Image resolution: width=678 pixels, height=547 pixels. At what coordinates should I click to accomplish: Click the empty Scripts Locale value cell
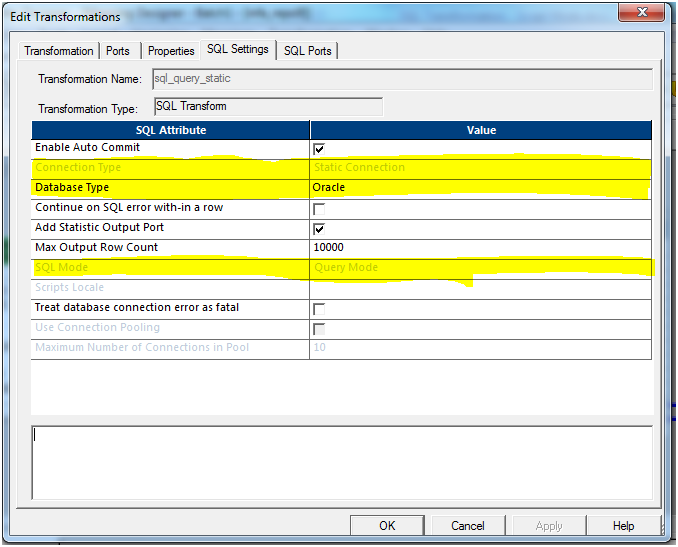tap(480, 289)
